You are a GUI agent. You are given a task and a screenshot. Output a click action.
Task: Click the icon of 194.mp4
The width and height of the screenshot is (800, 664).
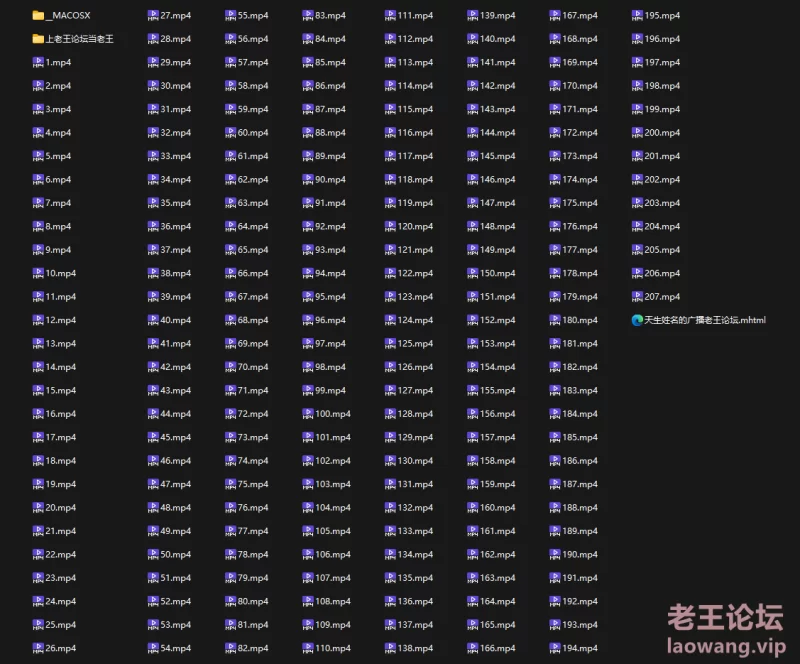(555, 648)
